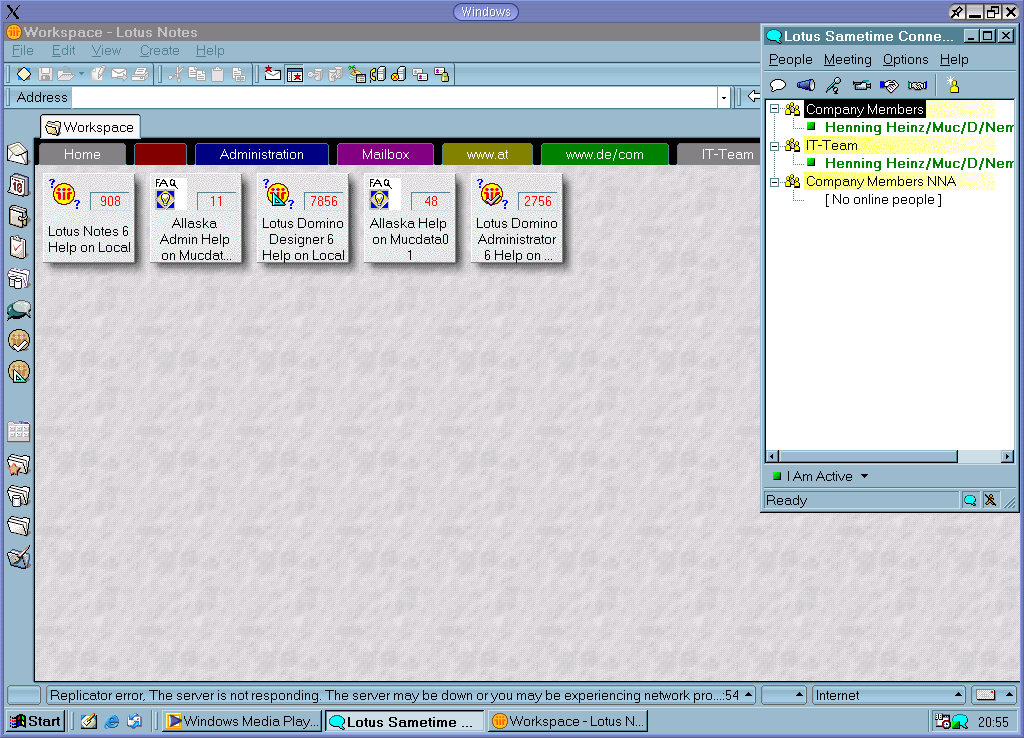Click the Sametime add person icon

tap(953, 85)
